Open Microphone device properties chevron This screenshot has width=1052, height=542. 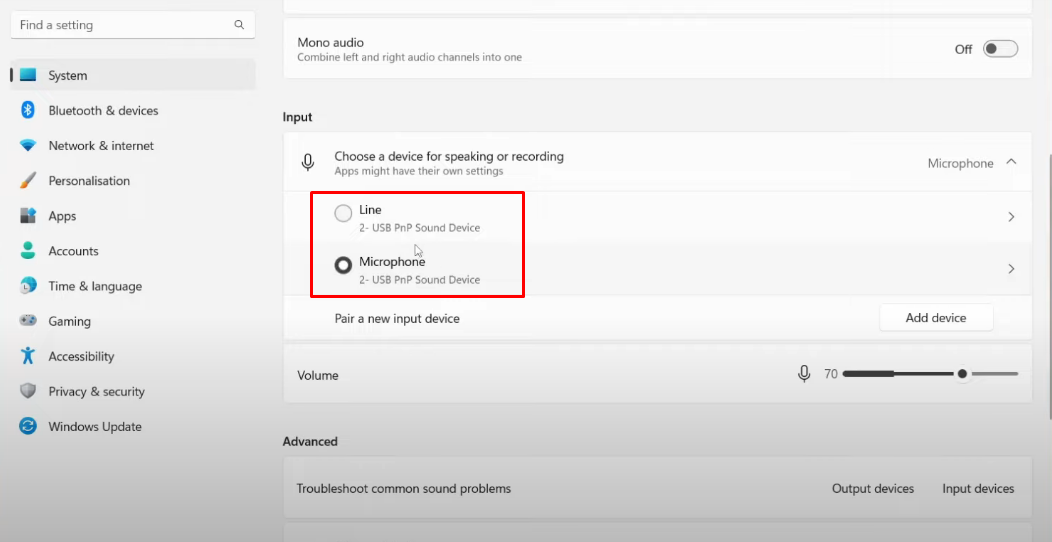click(x=1011, y=268)
